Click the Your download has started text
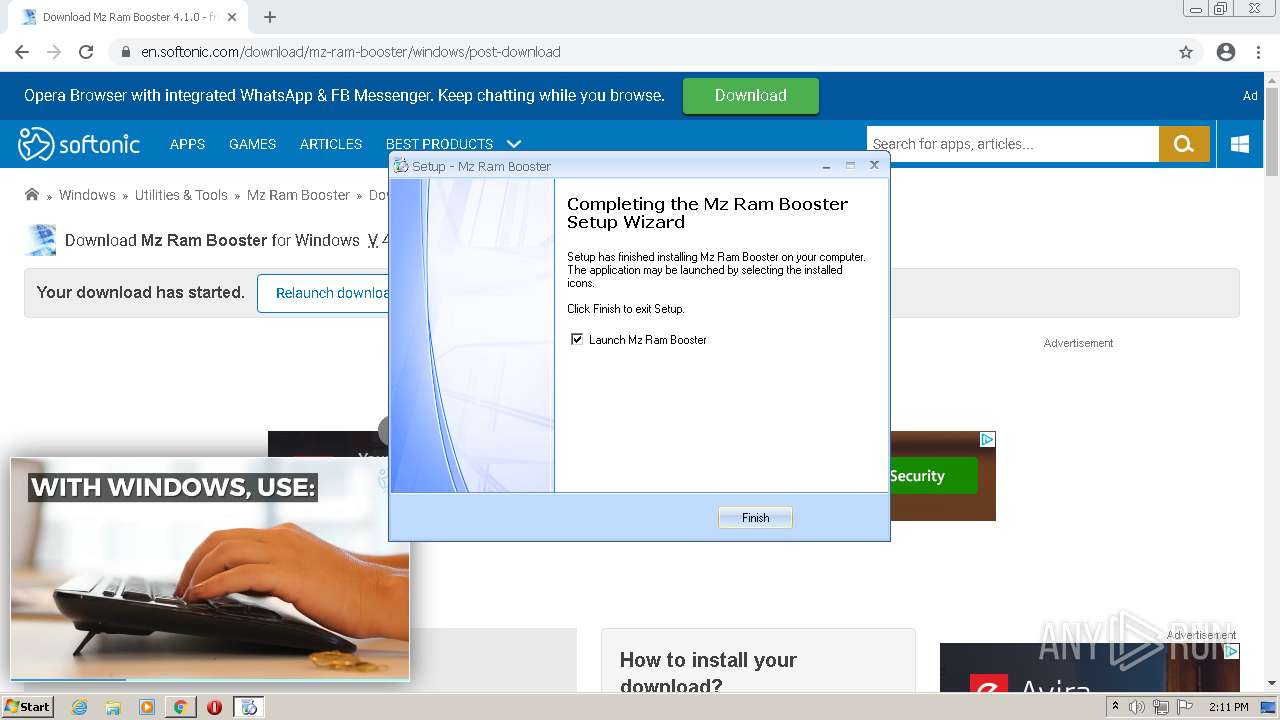 141,293
